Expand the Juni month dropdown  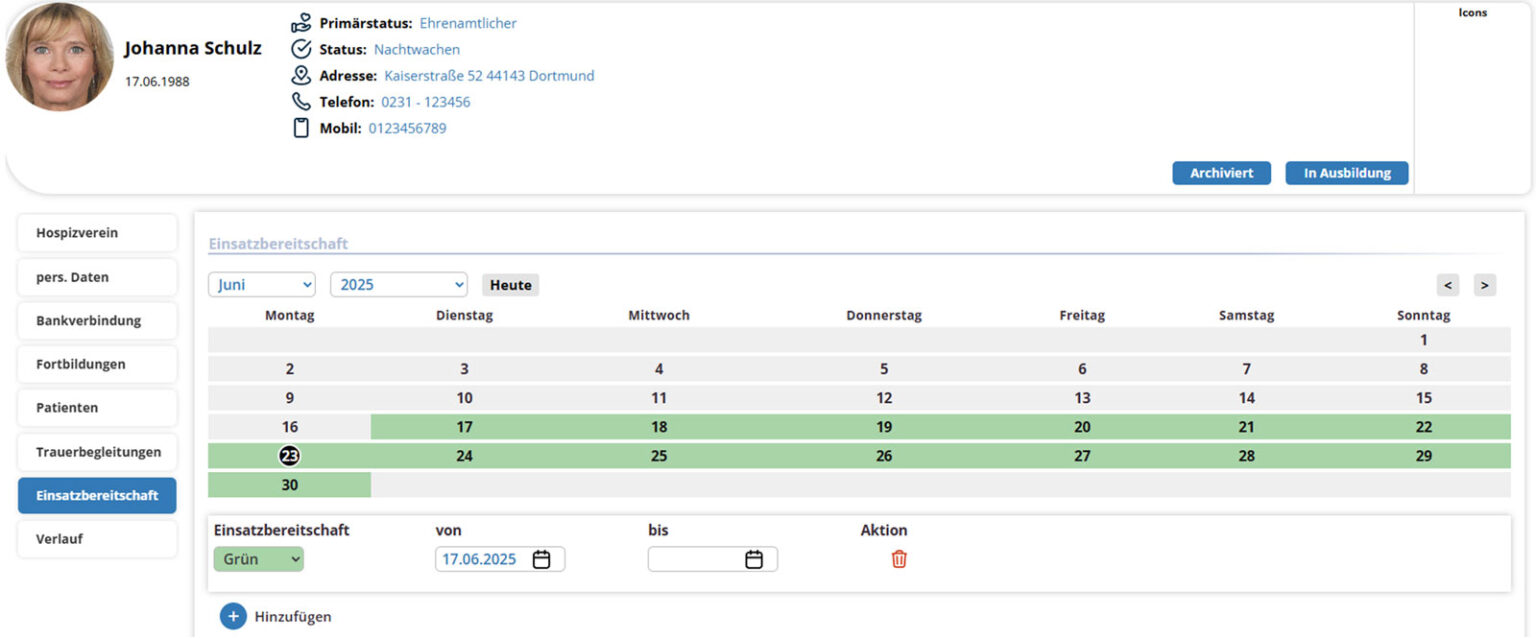(261, 285)
